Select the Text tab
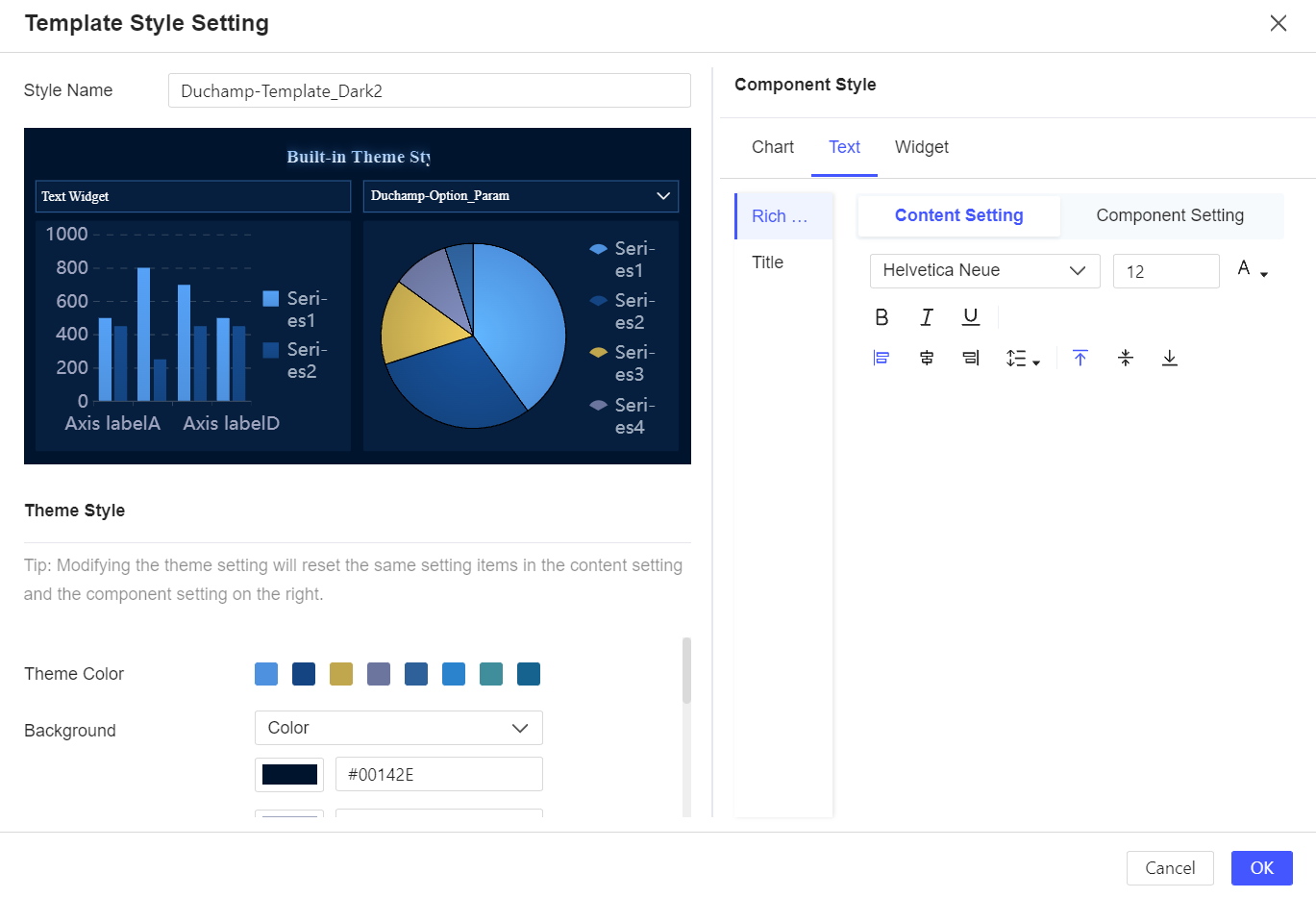Viewport: 1316px width, 898px height. [845, 147]
